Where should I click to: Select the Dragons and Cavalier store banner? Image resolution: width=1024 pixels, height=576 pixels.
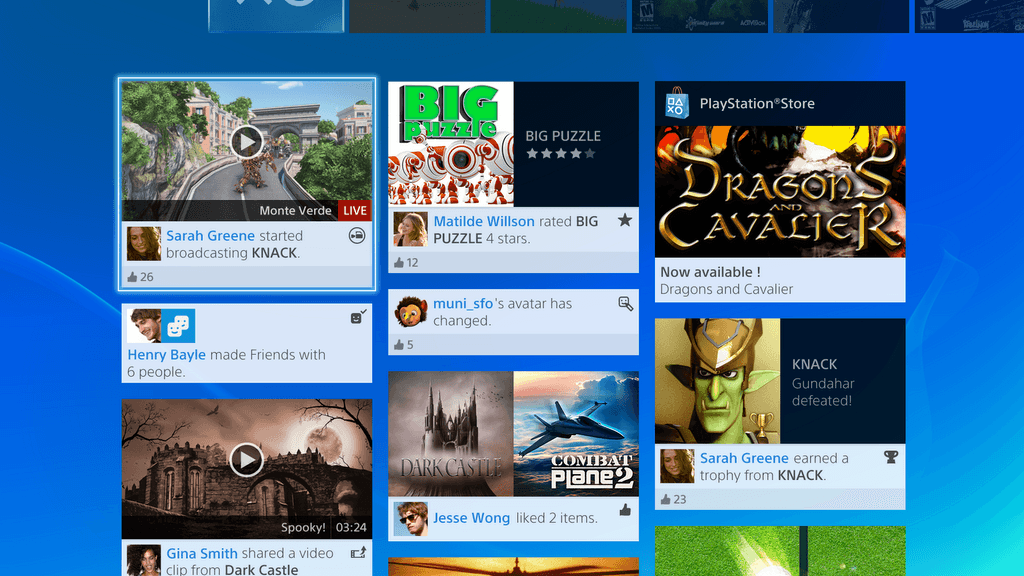pyautogui.click(x=780, y=192)
